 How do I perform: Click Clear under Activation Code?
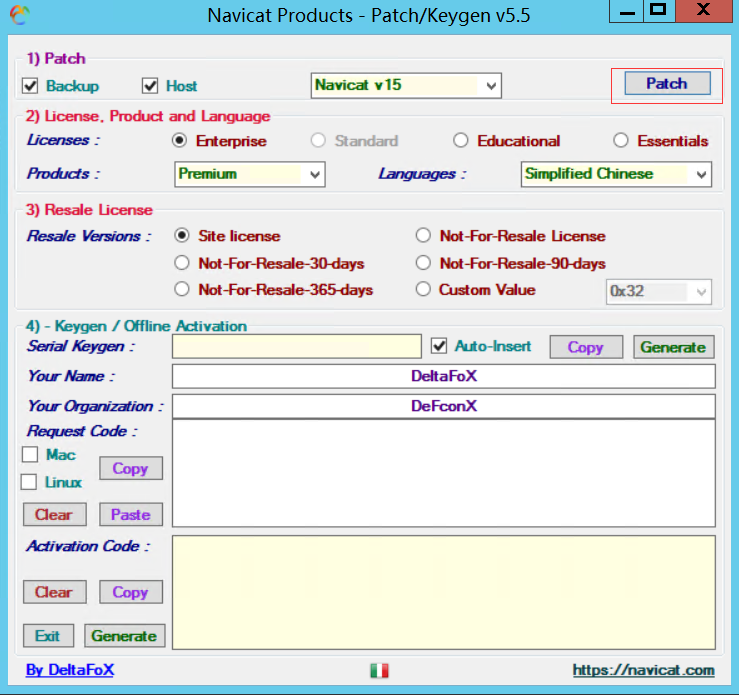pos(55,592)
